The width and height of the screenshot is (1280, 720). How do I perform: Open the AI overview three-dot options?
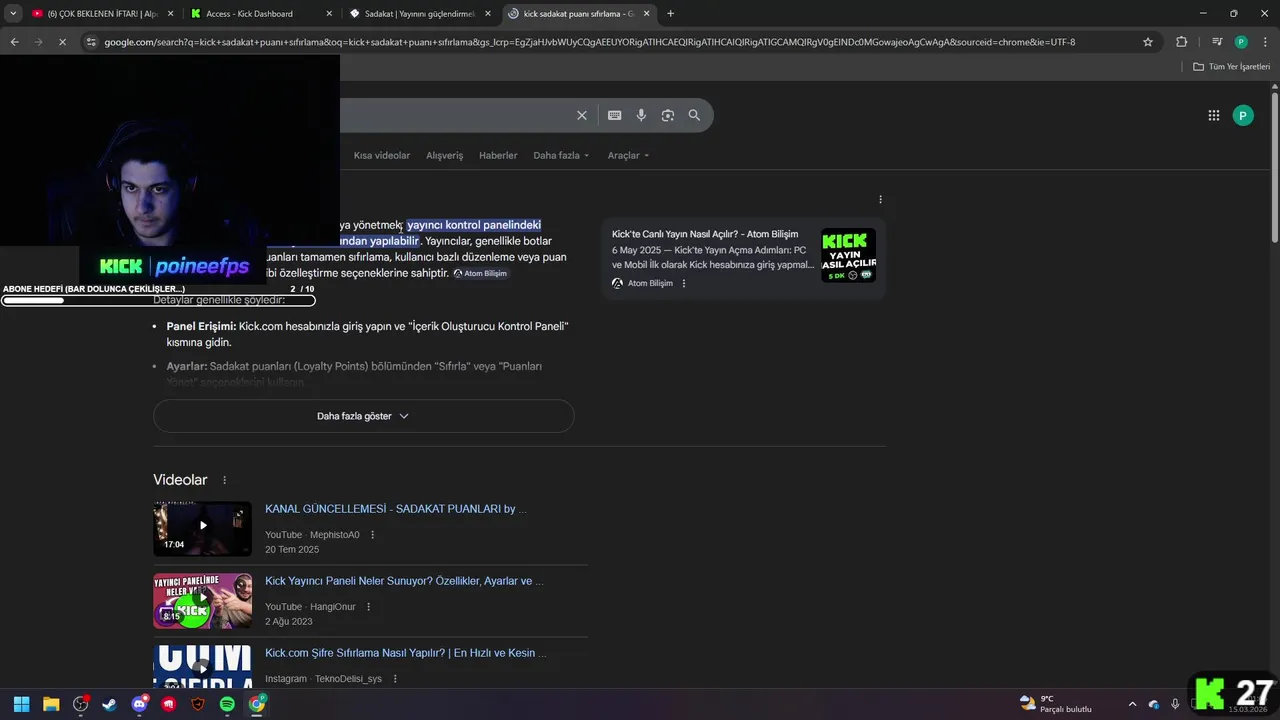[880, 200]
